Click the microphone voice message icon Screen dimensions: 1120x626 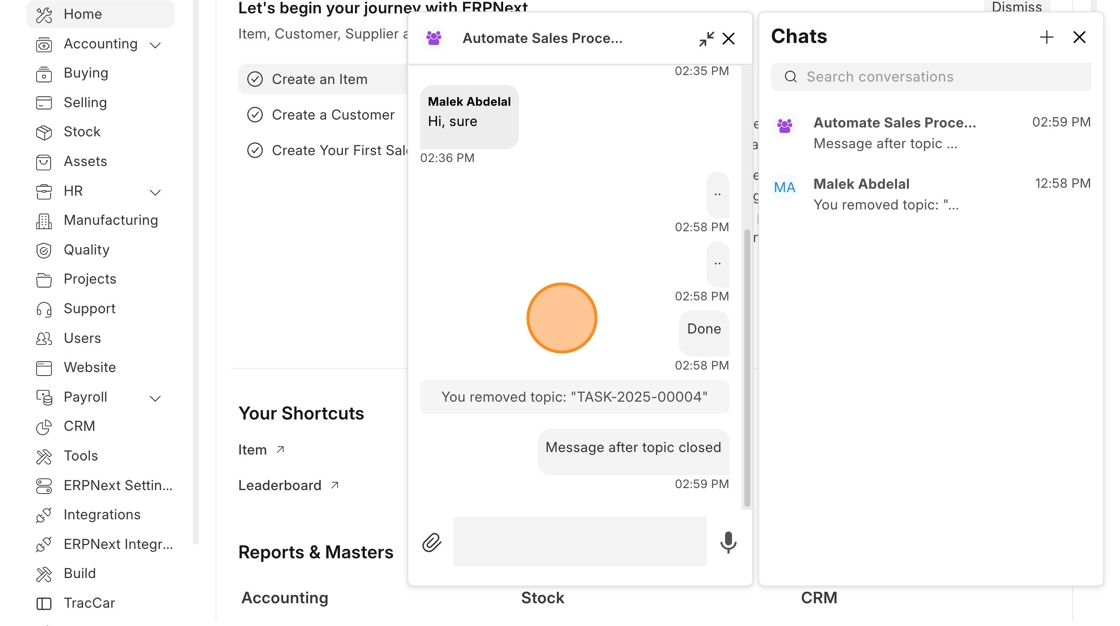point(728,542)
